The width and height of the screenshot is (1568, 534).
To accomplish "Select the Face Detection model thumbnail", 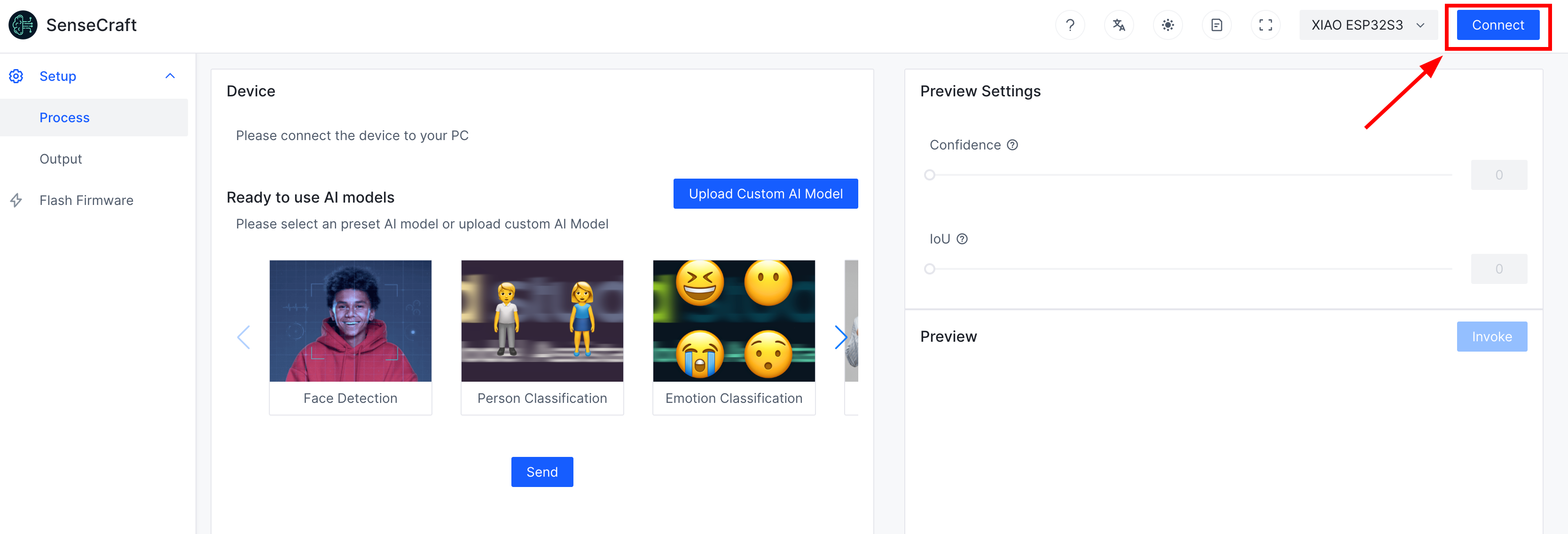I will tap(350, 321).
